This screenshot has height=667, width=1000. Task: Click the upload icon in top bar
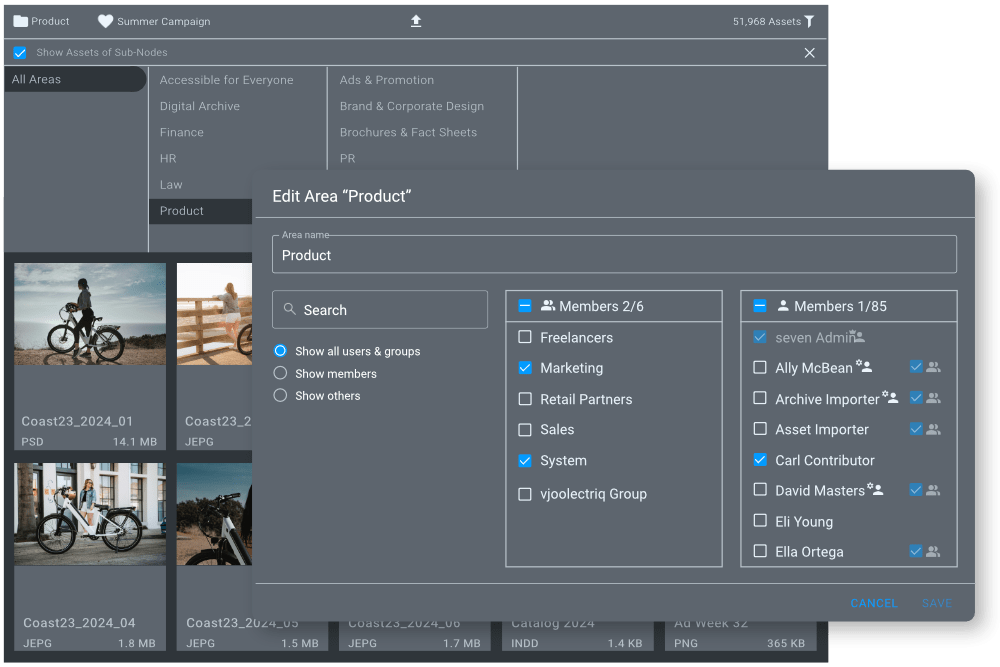(x=416, y=21)
